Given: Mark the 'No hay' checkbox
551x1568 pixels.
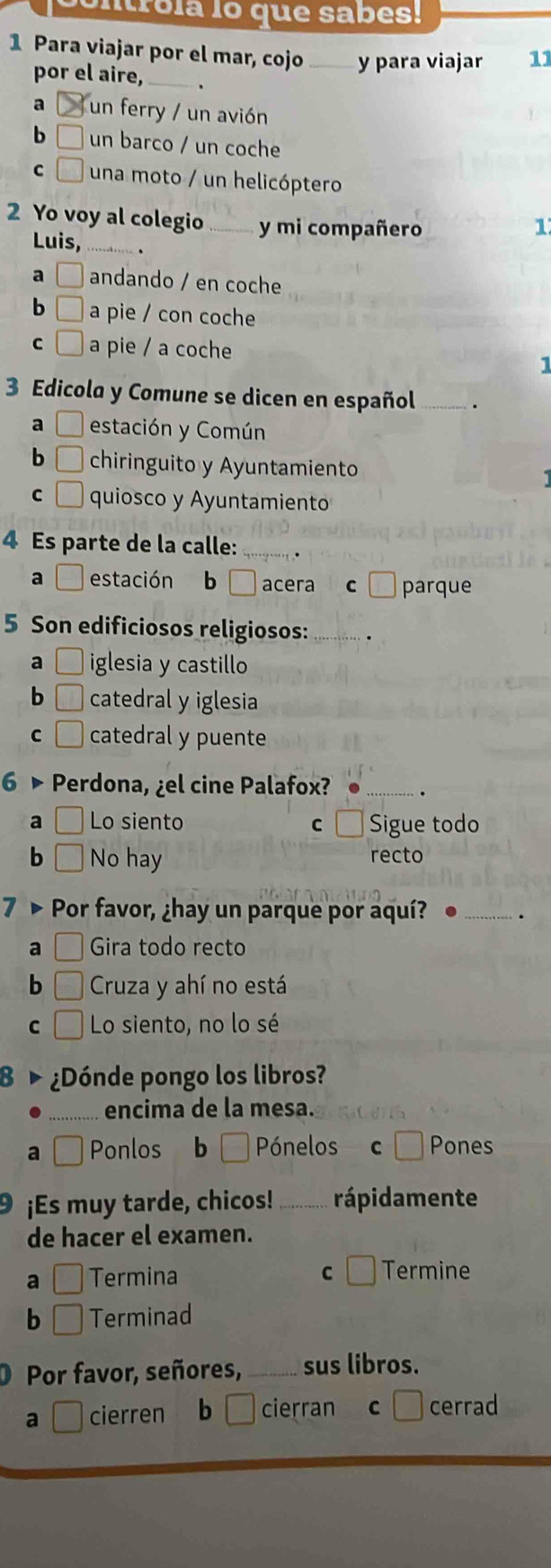Looking at the screenshot, I should [71, 859].
